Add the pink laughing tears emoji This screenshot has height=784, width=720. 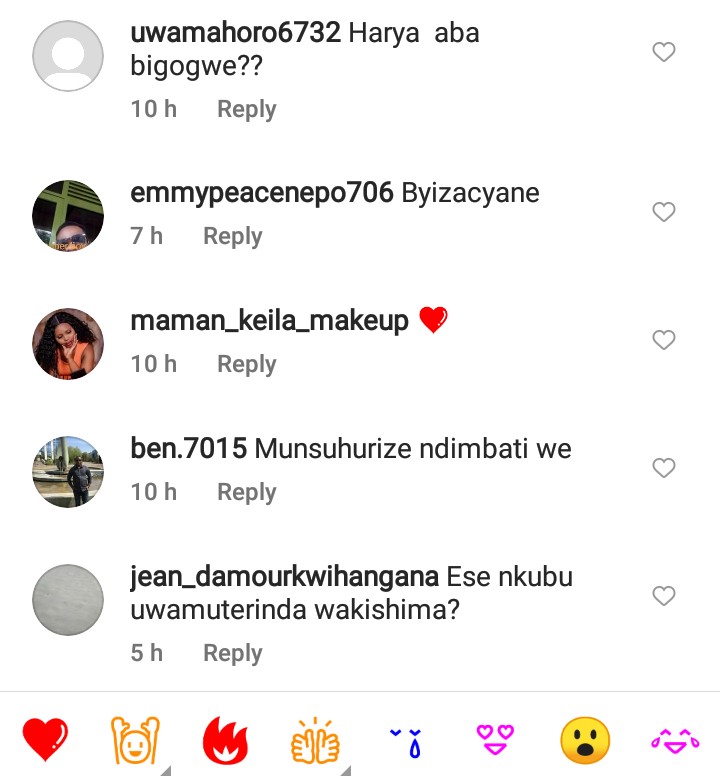tap(675, 741)
